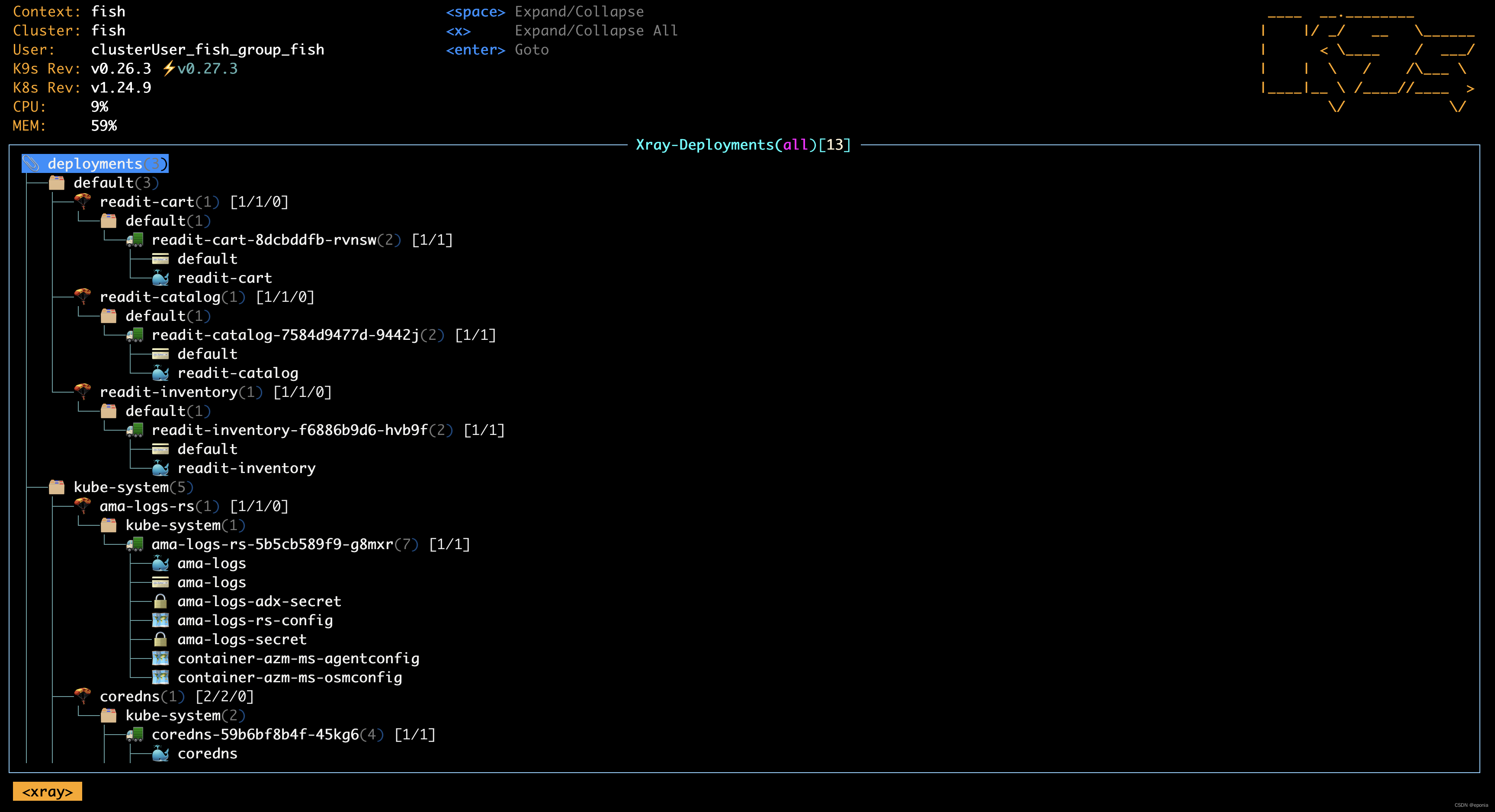The width and height of the screenshot is (1495, 812).
Task: Select the default service account under readit-catalog pod
Action: point(194,354)
